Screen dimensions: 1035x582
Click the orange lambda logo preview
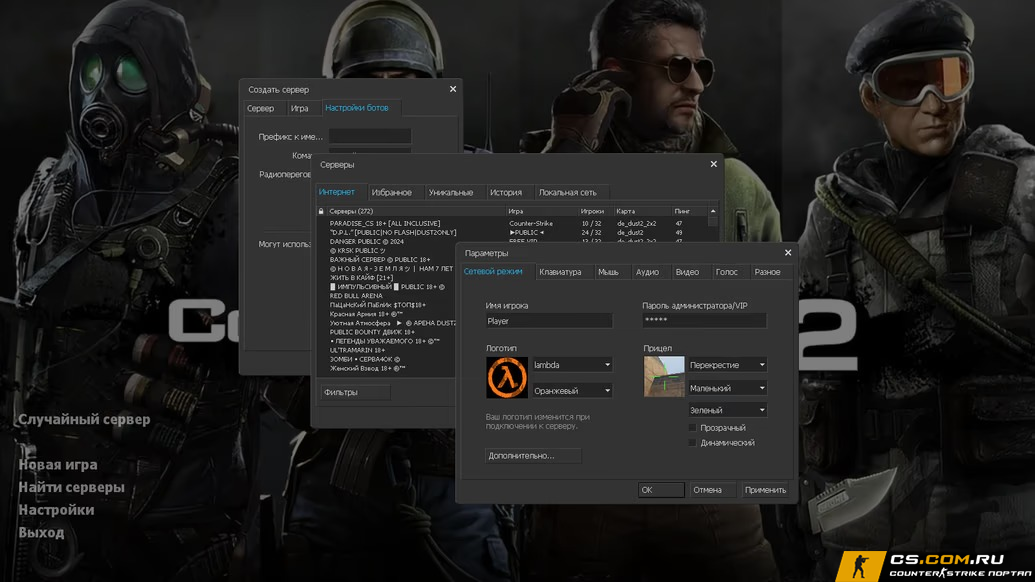pos(507,377)
